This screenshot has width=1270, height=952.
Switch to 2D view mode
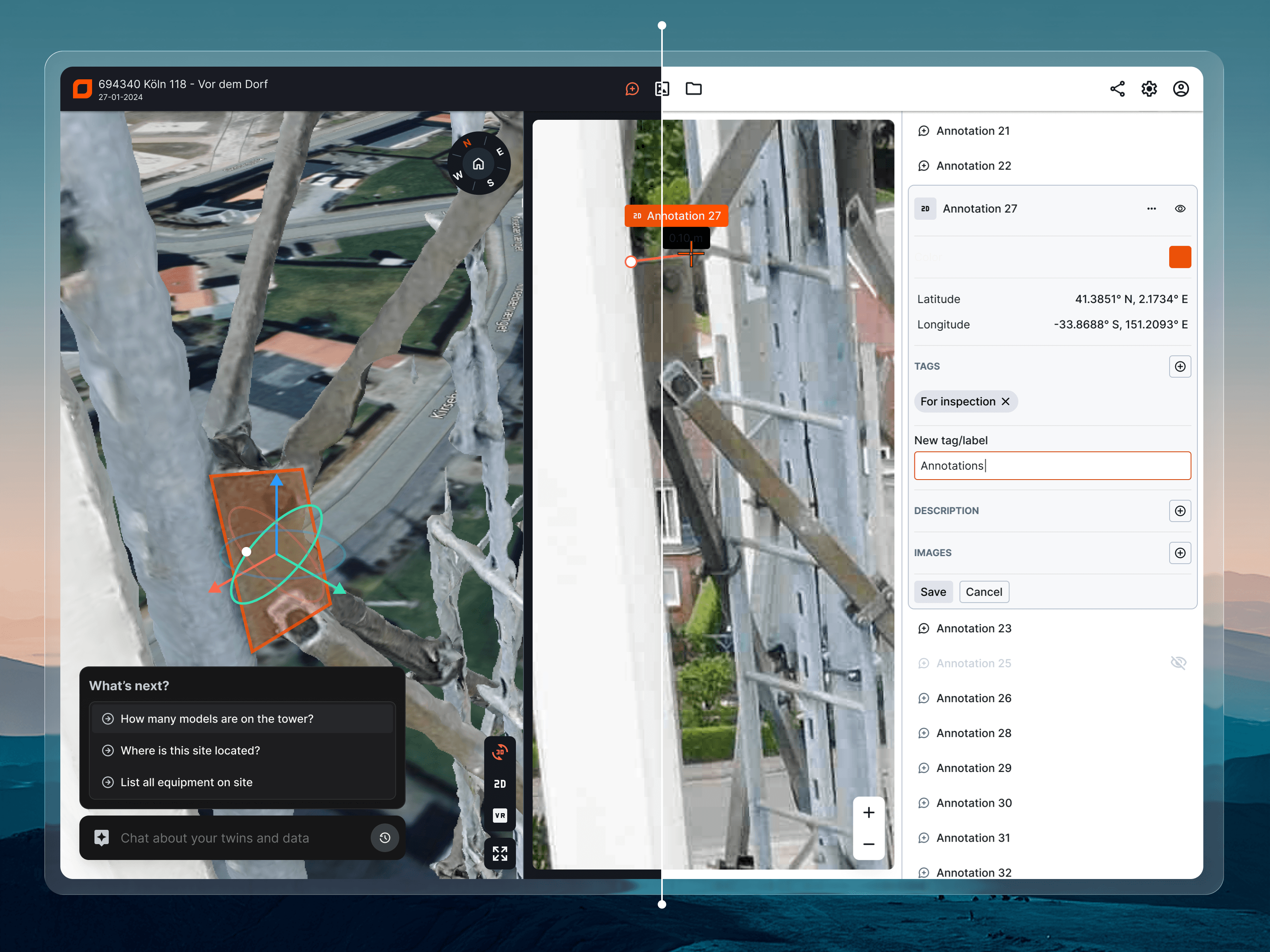pos(500,784)
